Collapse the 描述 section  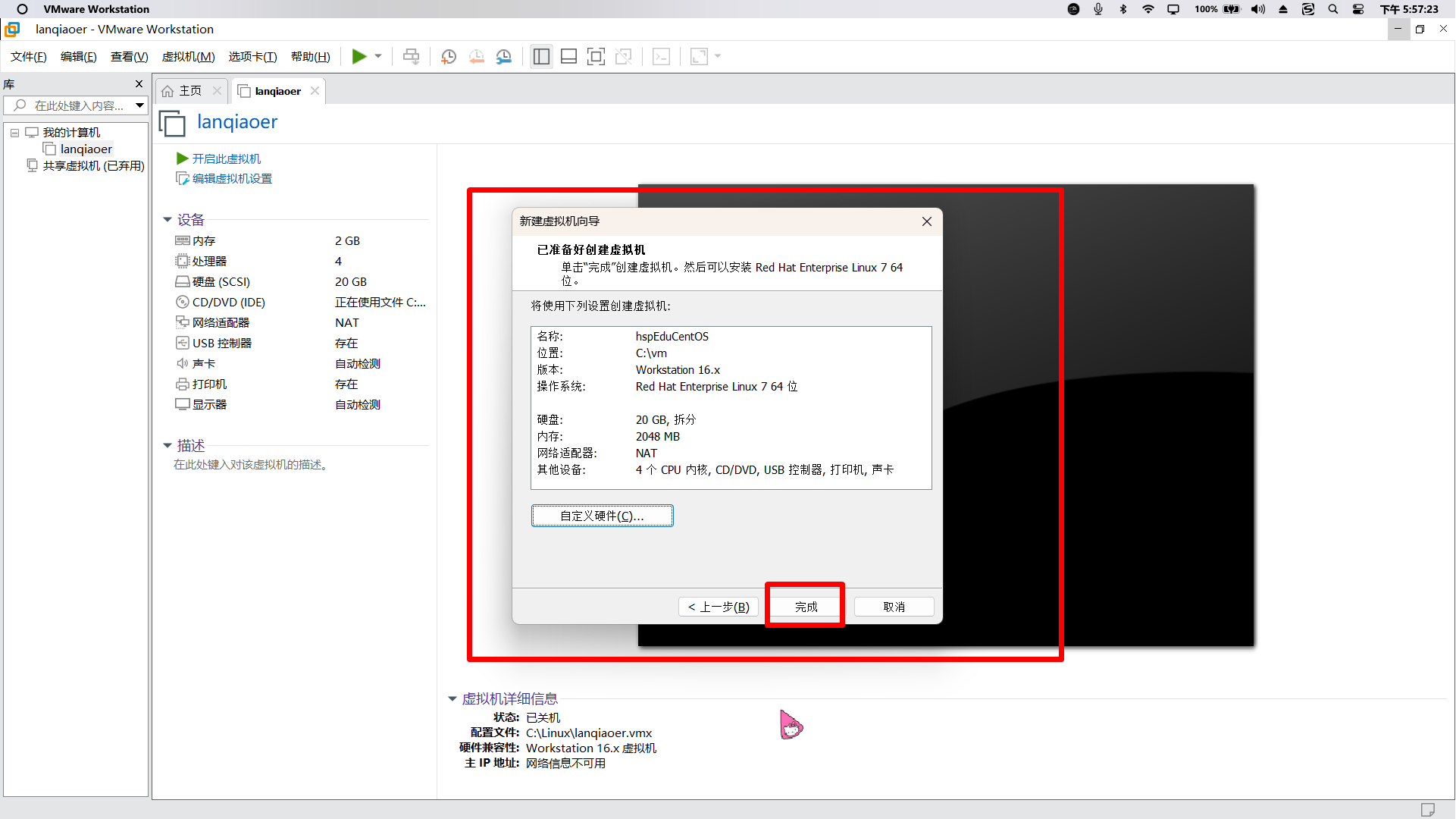[168, 446]
